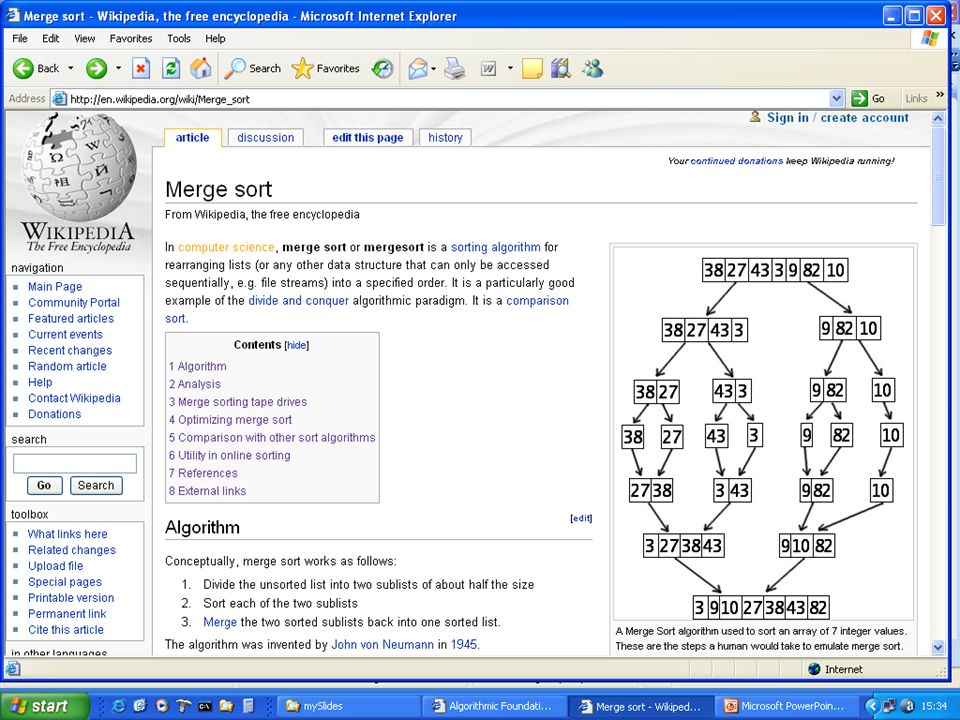Image resolution: width=960 pixels, height=720 pixels.
Task: Click the vertical scrollbar up arrow
Action: pos(937,119)
